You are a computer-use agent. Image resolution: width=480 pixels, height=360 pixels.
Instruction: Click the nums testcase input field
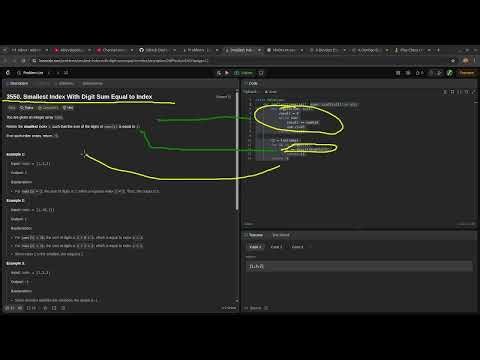(x=359, y=266)
